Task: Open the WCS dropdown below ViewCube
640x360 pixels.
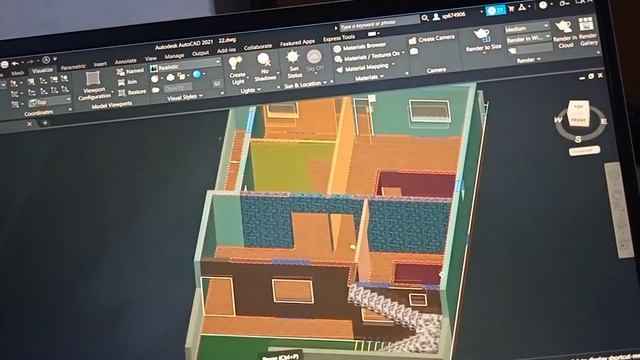Action: pos(584,151)
